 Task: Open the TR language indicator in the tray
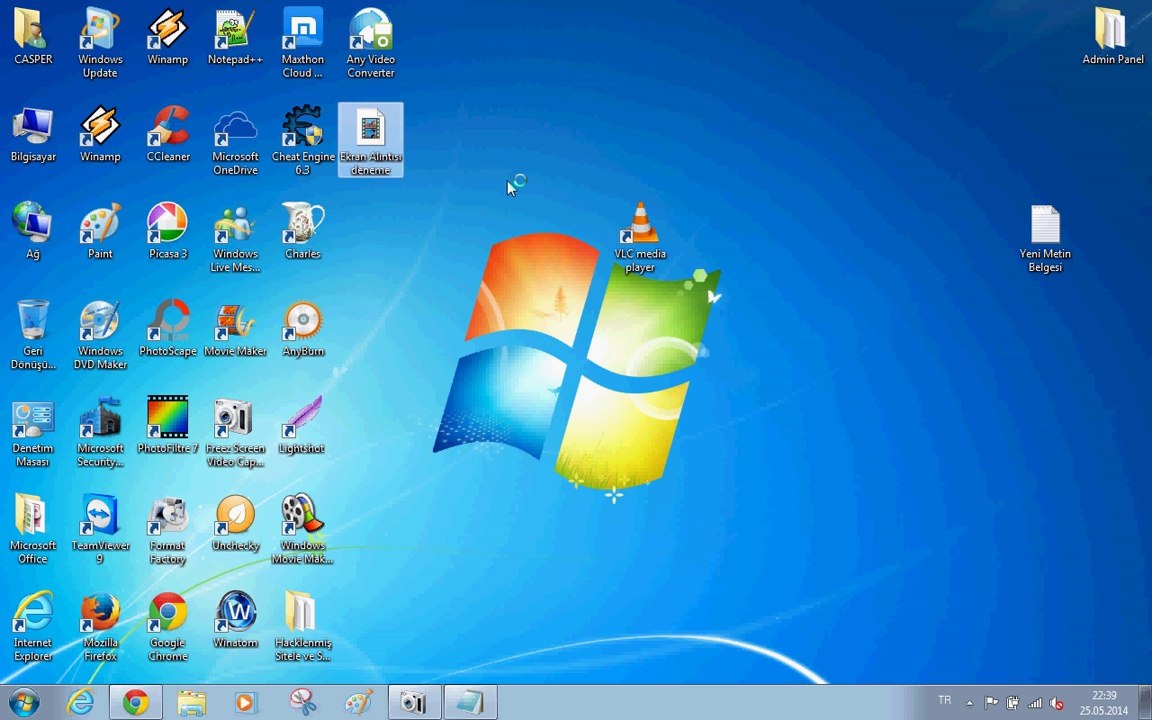[945, 700]
